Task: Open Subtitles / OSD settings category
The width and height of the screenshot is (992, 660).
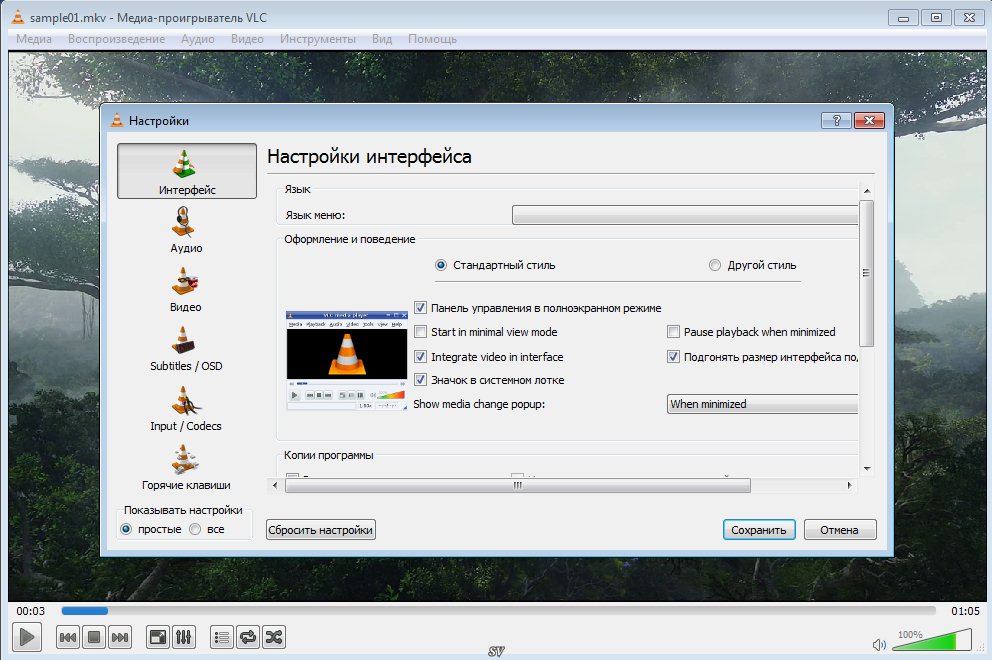Action: click(186, 348)
